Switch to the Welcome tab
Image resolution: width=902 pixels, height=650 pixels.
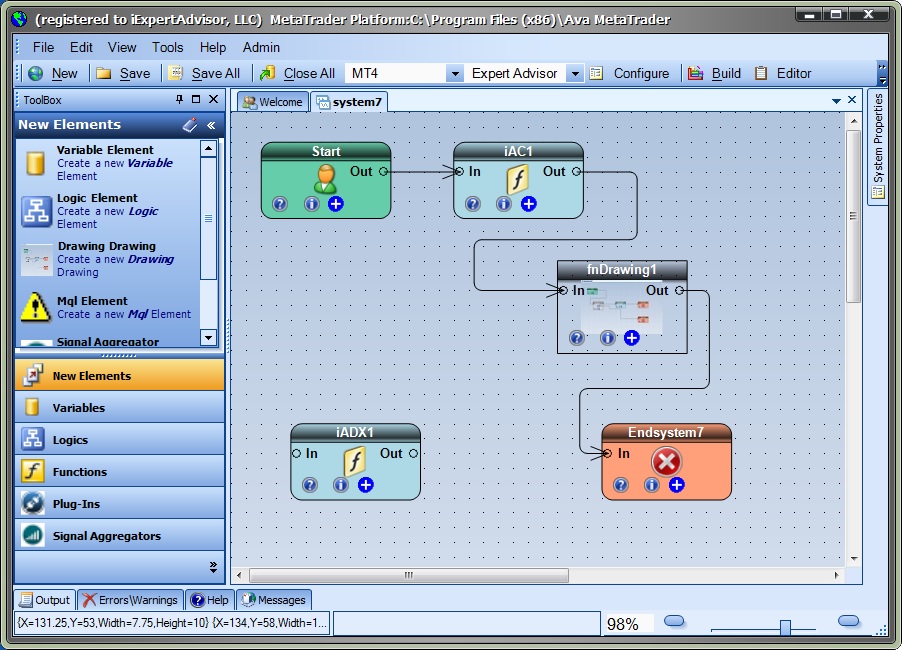coord(273,102)
